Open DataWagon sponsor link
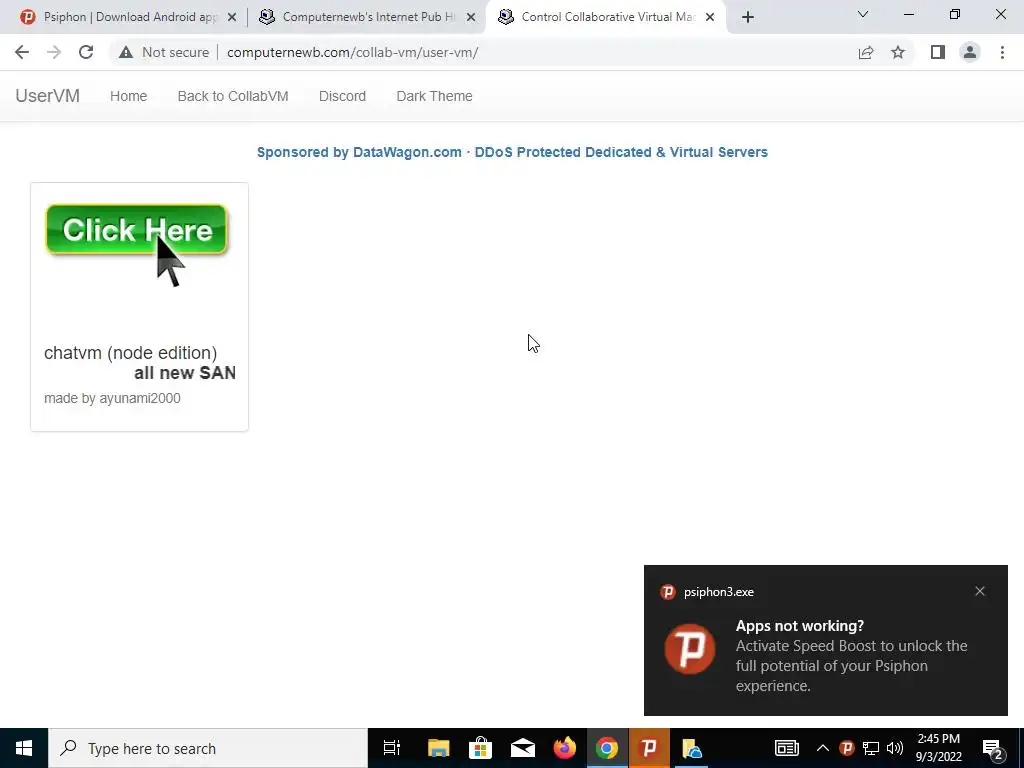 [512, 152]
